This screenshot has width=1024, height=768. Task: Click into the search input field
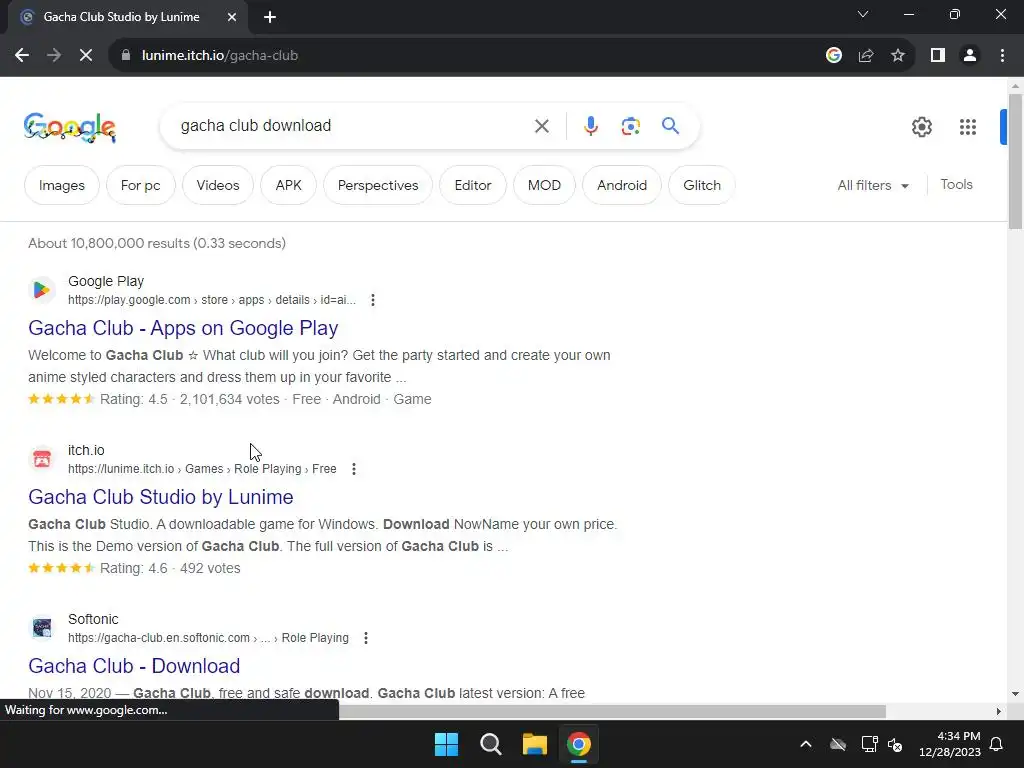point(353,125)
